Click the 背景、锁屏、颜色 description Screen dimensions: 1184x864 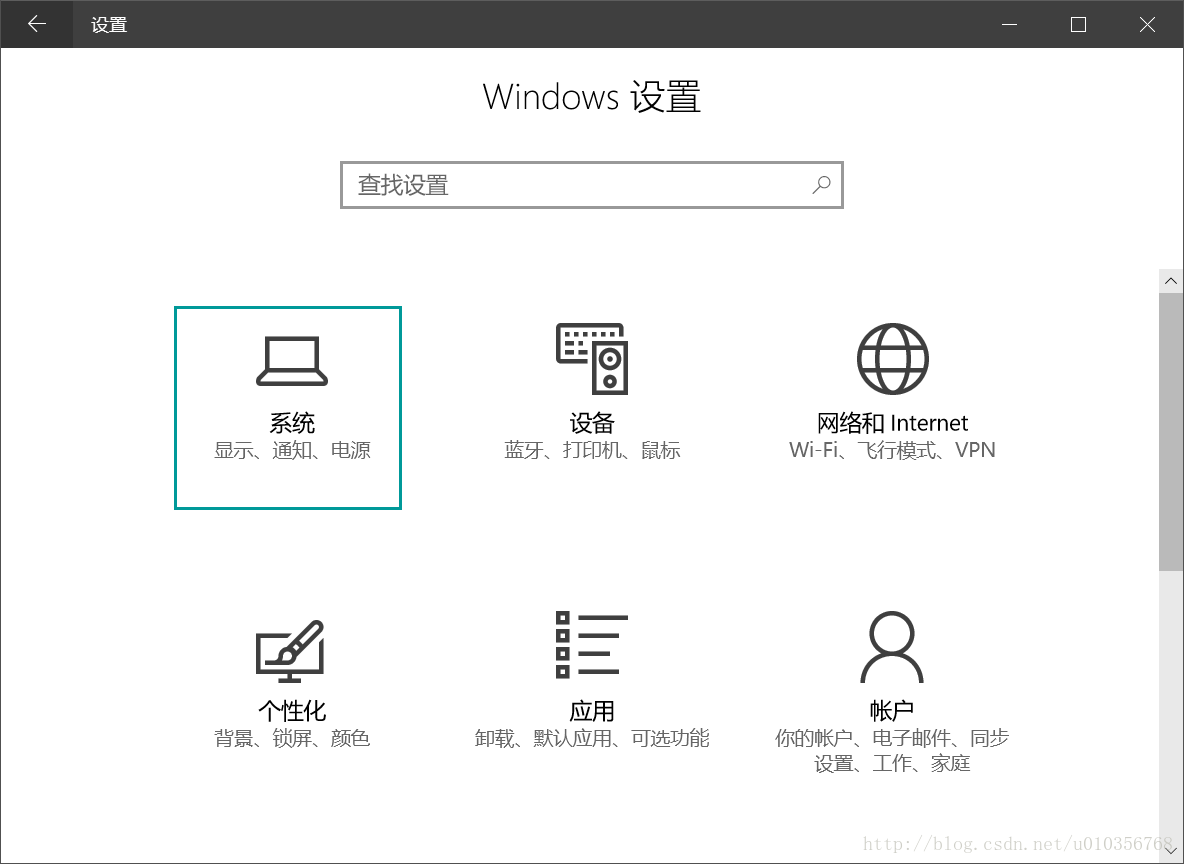point(292,738)
